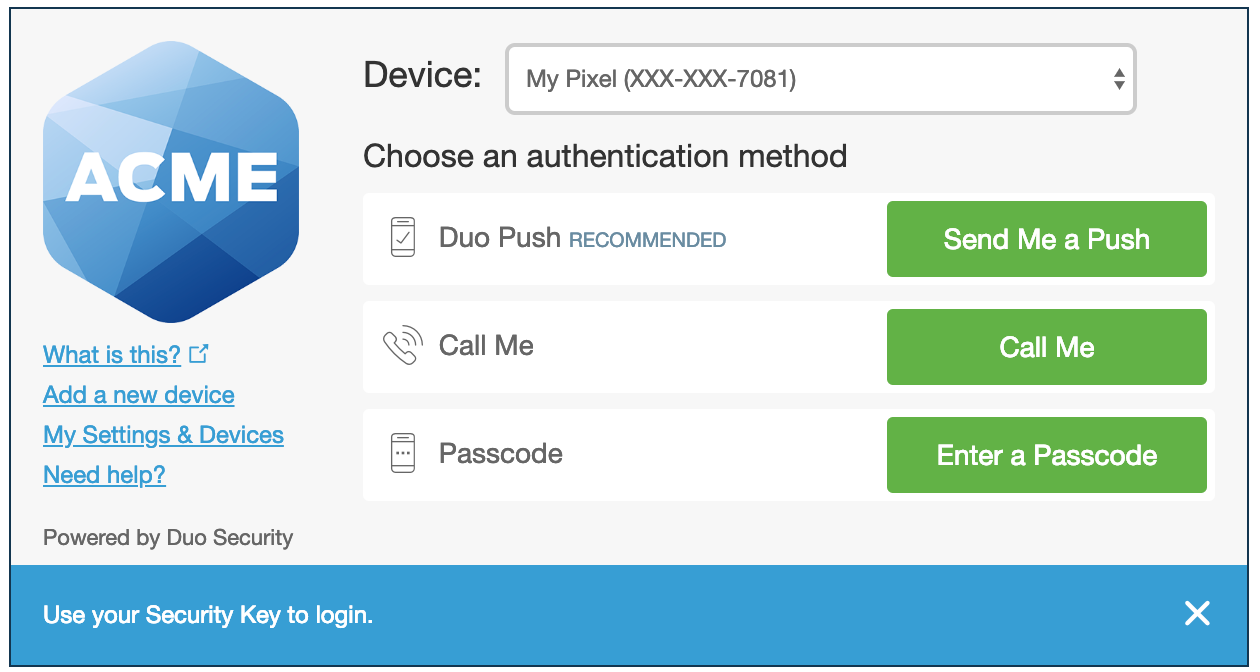Image resolution: width=1260 pixels, height=672 pixels.
Task: Click the green Call Me button
Action: pyautogui.click(x=1046, y=347)
